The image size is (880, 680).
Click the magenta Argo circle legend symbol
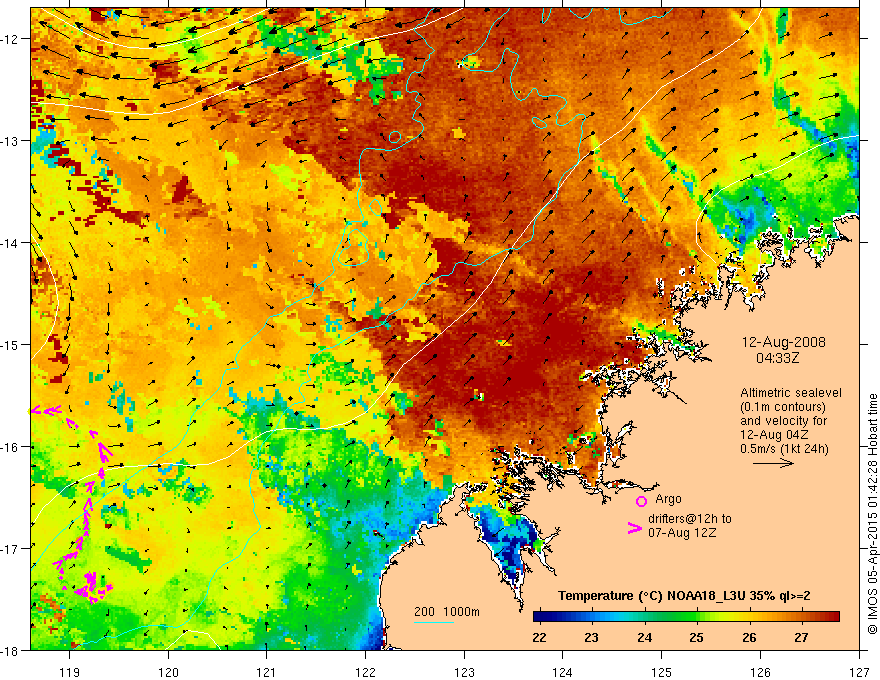click(641, 501)
